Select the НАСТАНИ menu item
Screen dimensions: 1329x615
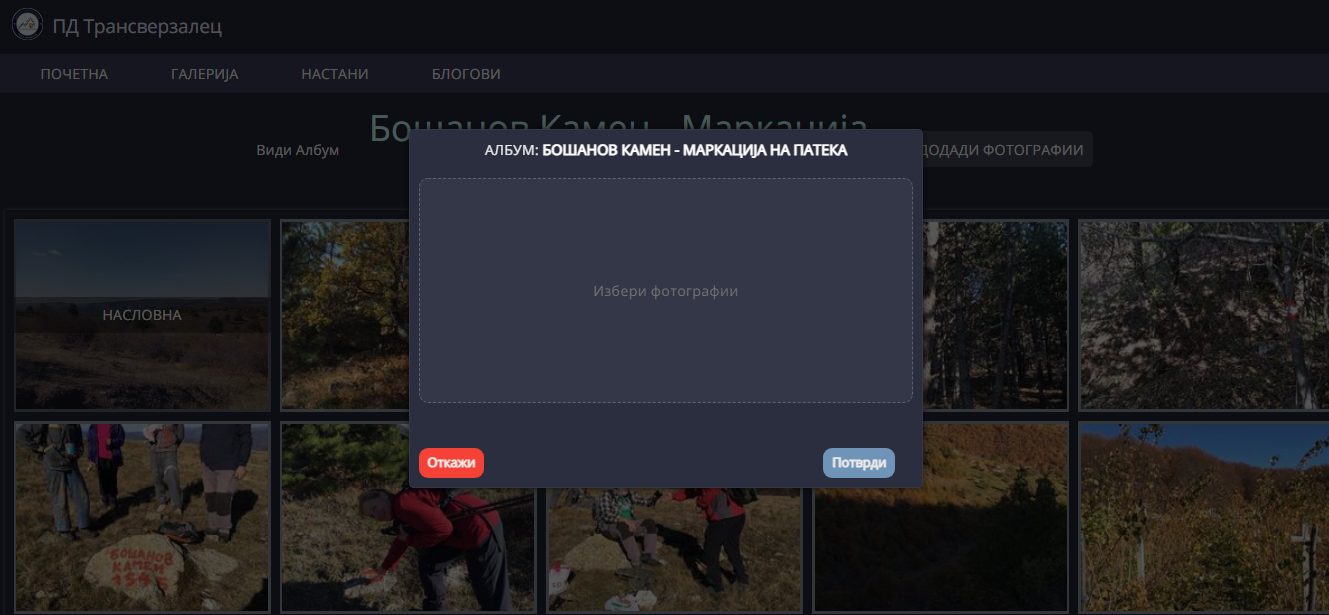(335, 74)
